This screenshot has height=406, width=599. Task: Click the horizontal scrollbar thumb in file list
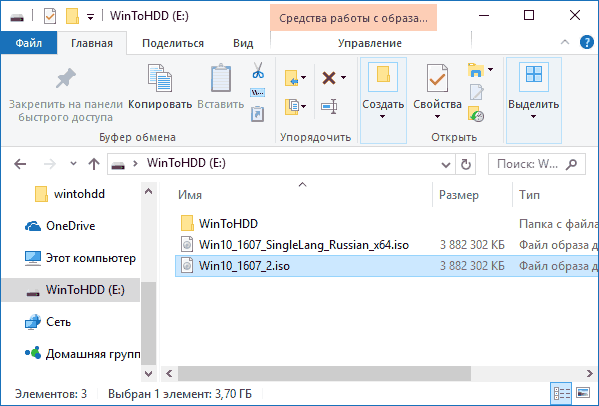point(324,373)
